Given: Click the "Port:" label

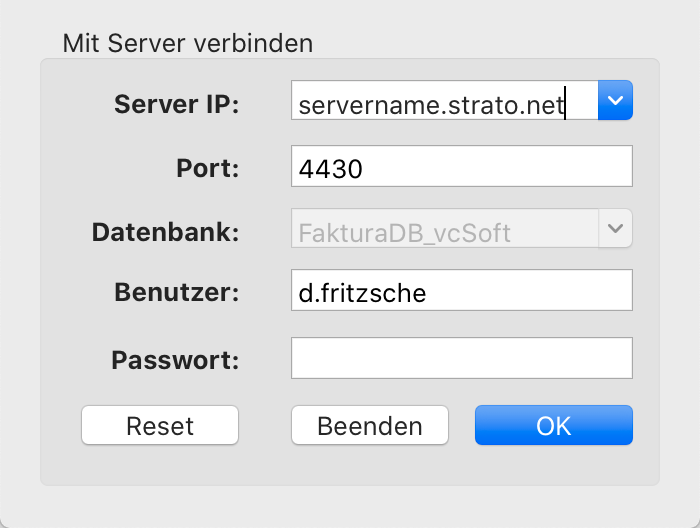Looking at the screenshot, I should 208,168.
